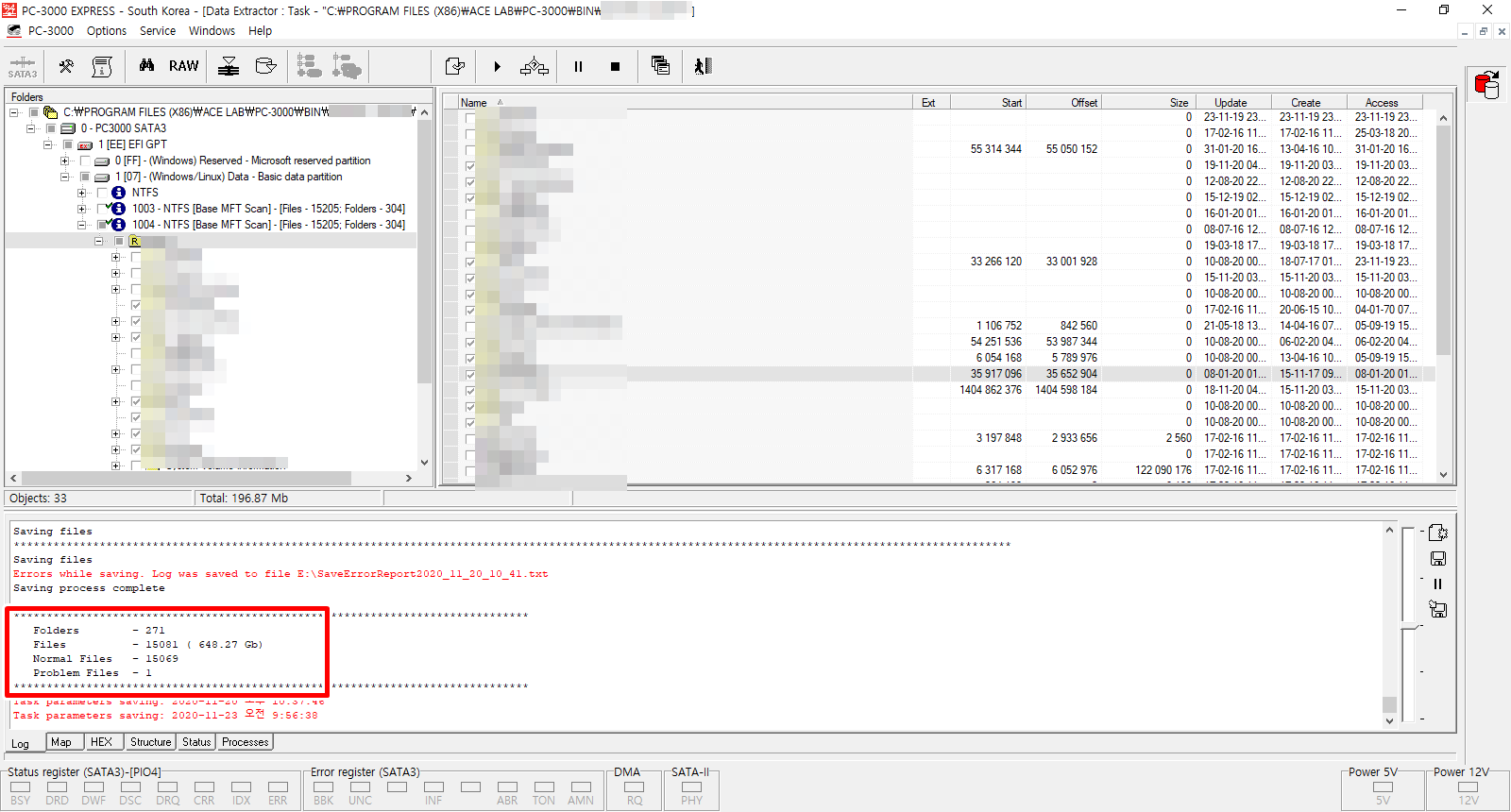Screen dimensions: 1511x812
Task: Click the greyed tree with disks icon
Action: (309, 66)
